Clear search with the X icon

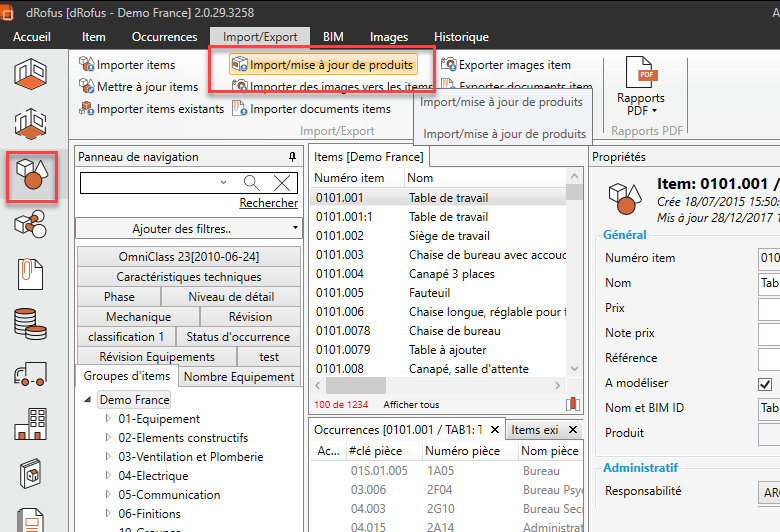pyautogui.click(x=283, y=182)
